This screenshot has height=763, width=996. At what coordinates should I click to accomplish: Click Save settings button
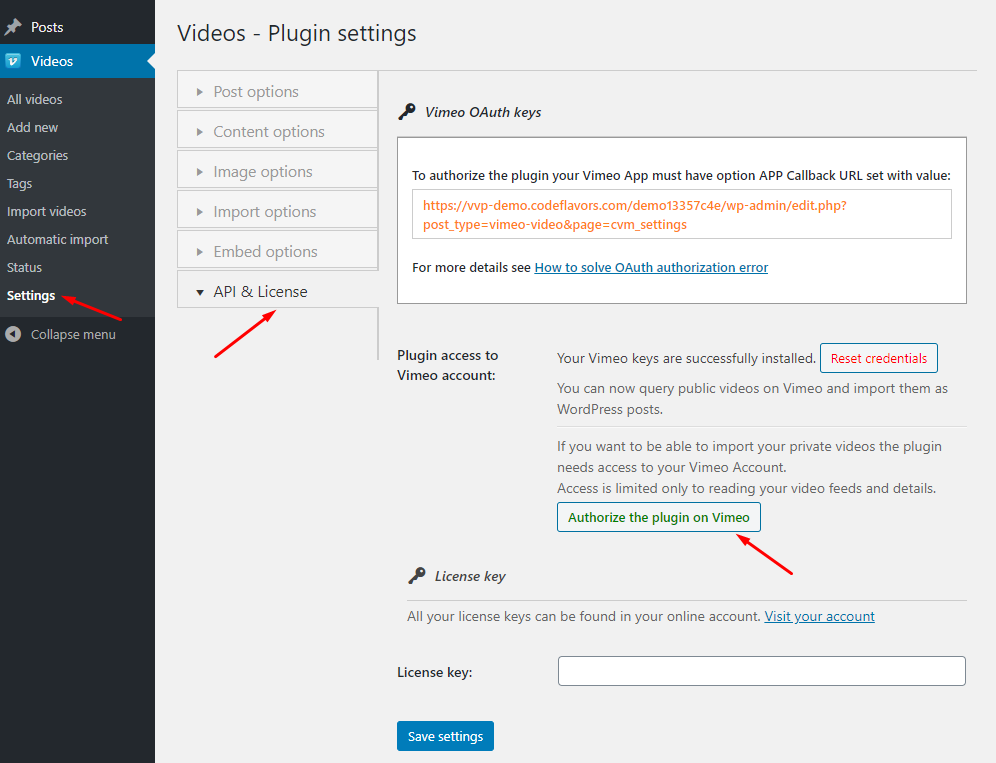[x=445, y=736]
